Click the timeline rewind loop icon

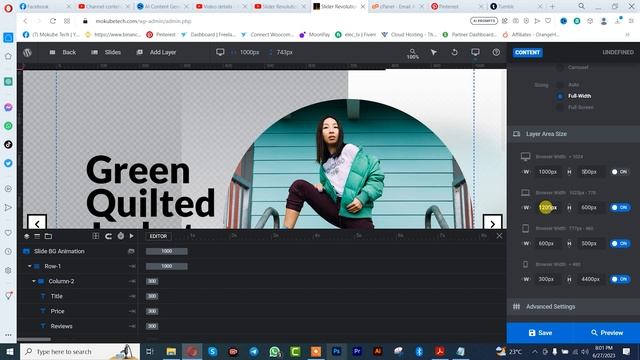point(108,236)
